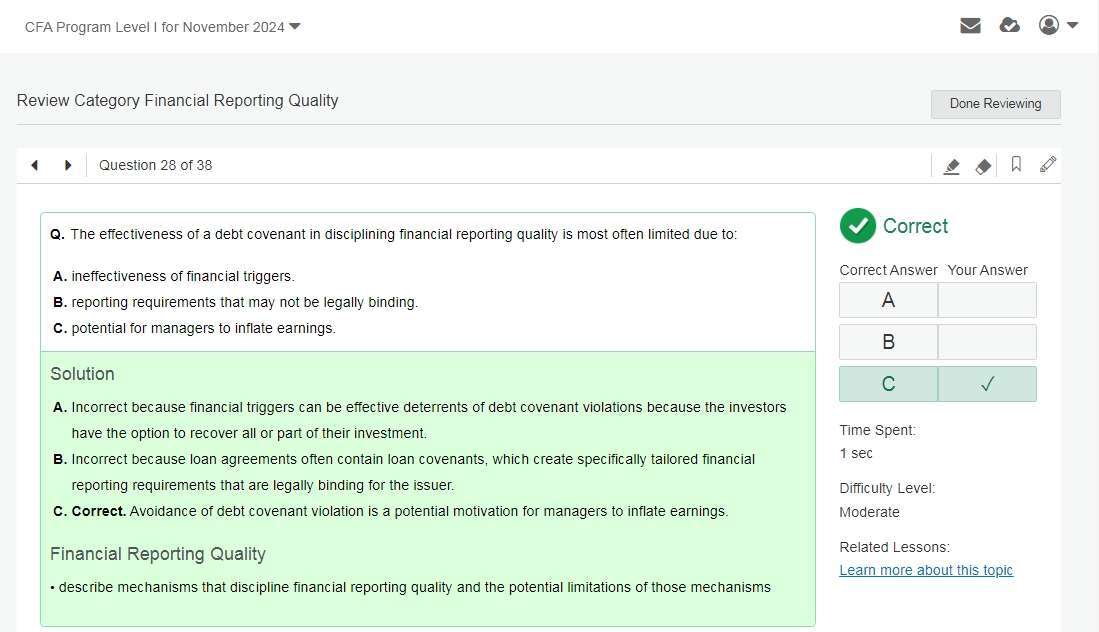Go to the previous question arrow
The height and width of the screenshot is (632, 1099).
35,165
